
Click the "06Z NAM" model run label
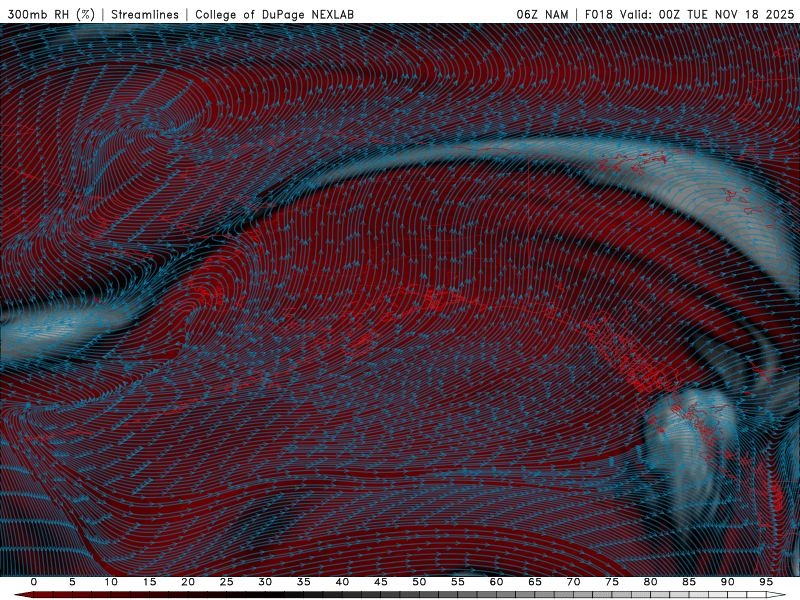click(x=542, y=14)
